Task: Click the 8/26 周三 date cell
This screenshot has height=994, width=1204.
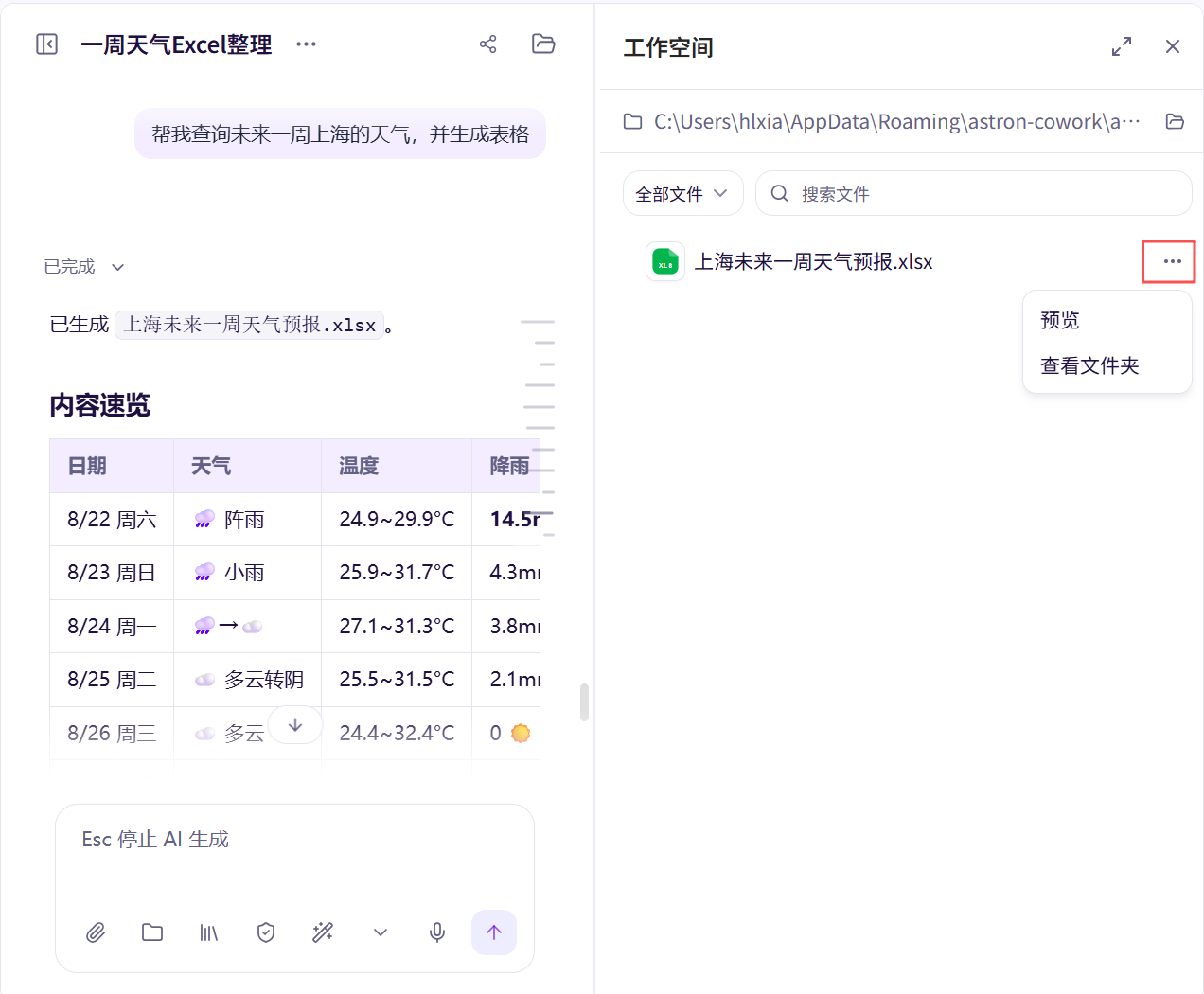Action: tap(112, 734)
